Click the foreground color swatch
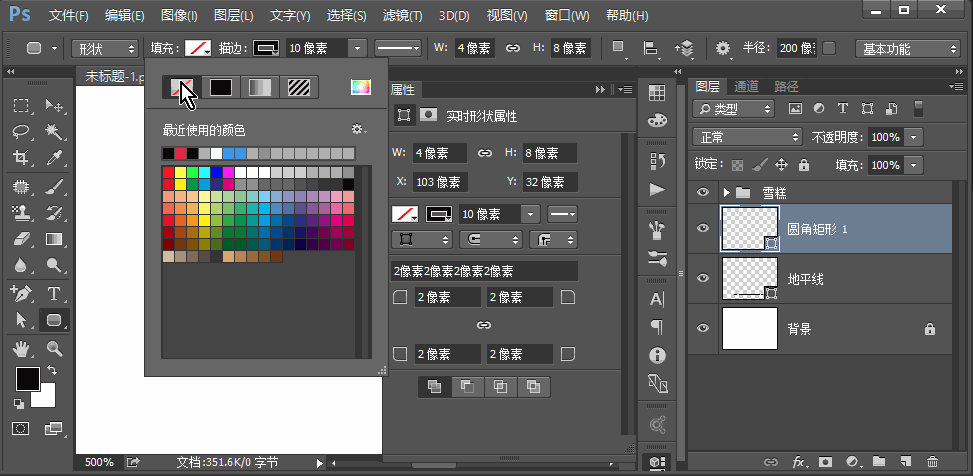This screenshot has width=973, height=476. click(27, 378)
